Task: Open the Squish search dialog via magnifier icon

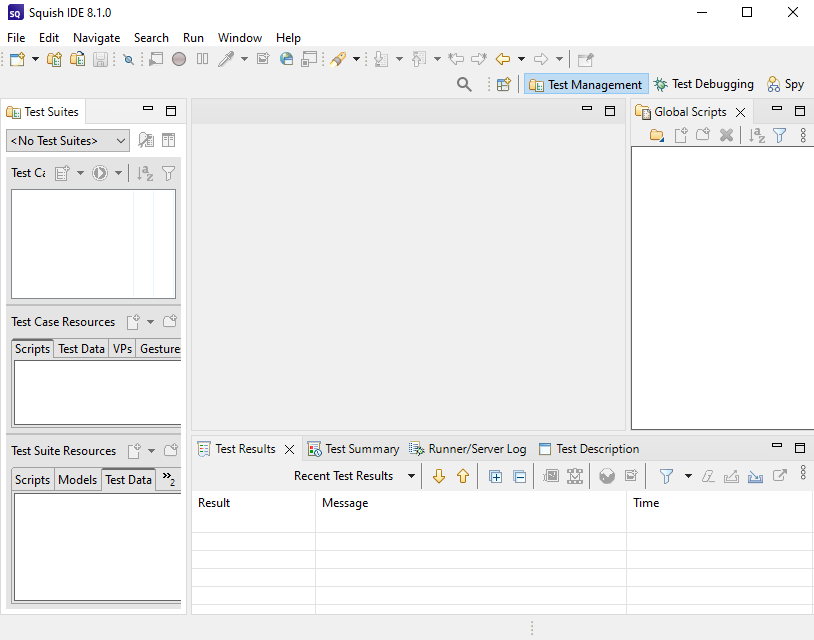Action: point(464,84)
